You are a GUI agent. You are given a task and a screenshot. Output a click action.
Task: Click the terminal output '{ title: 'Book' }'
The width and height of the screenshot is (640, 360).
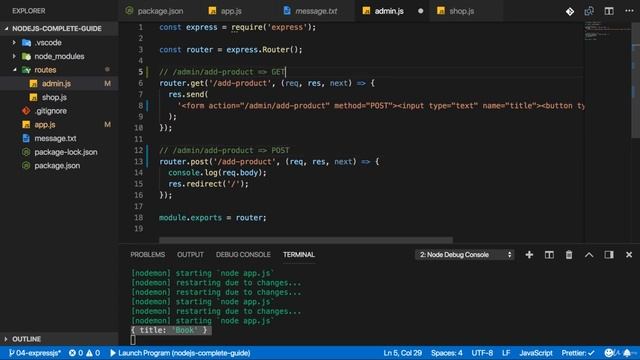(171, 330)
